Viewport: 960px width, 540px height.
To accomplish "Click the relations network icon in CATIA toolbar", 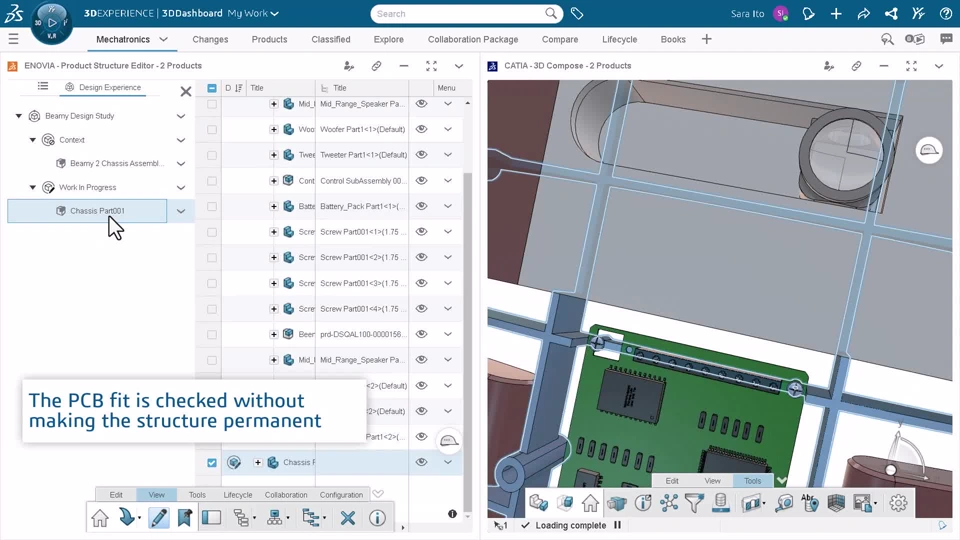I will [x=669, y=503].
